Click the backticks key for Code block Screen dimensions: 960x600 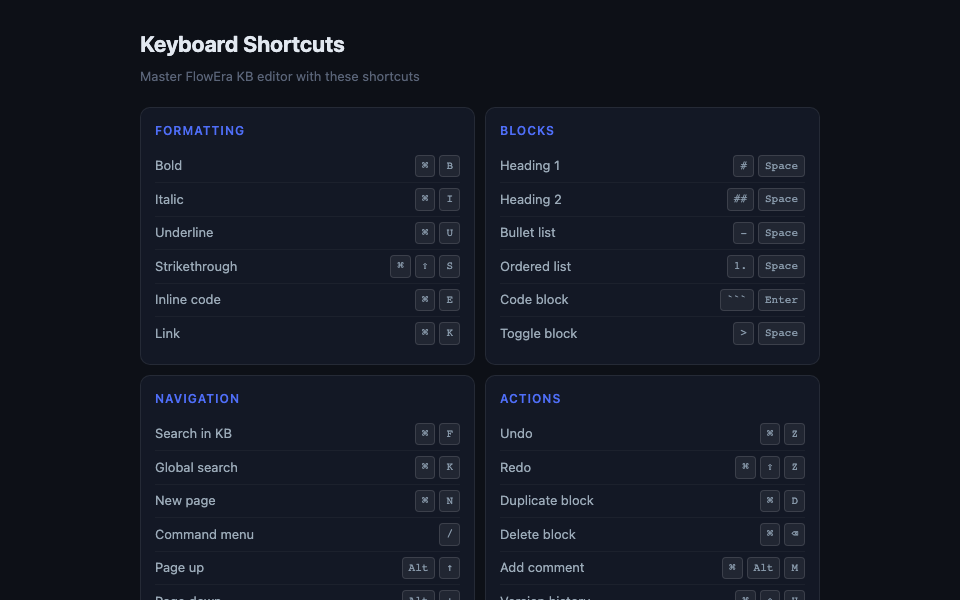pyautogui.click(x=737, y=300)
